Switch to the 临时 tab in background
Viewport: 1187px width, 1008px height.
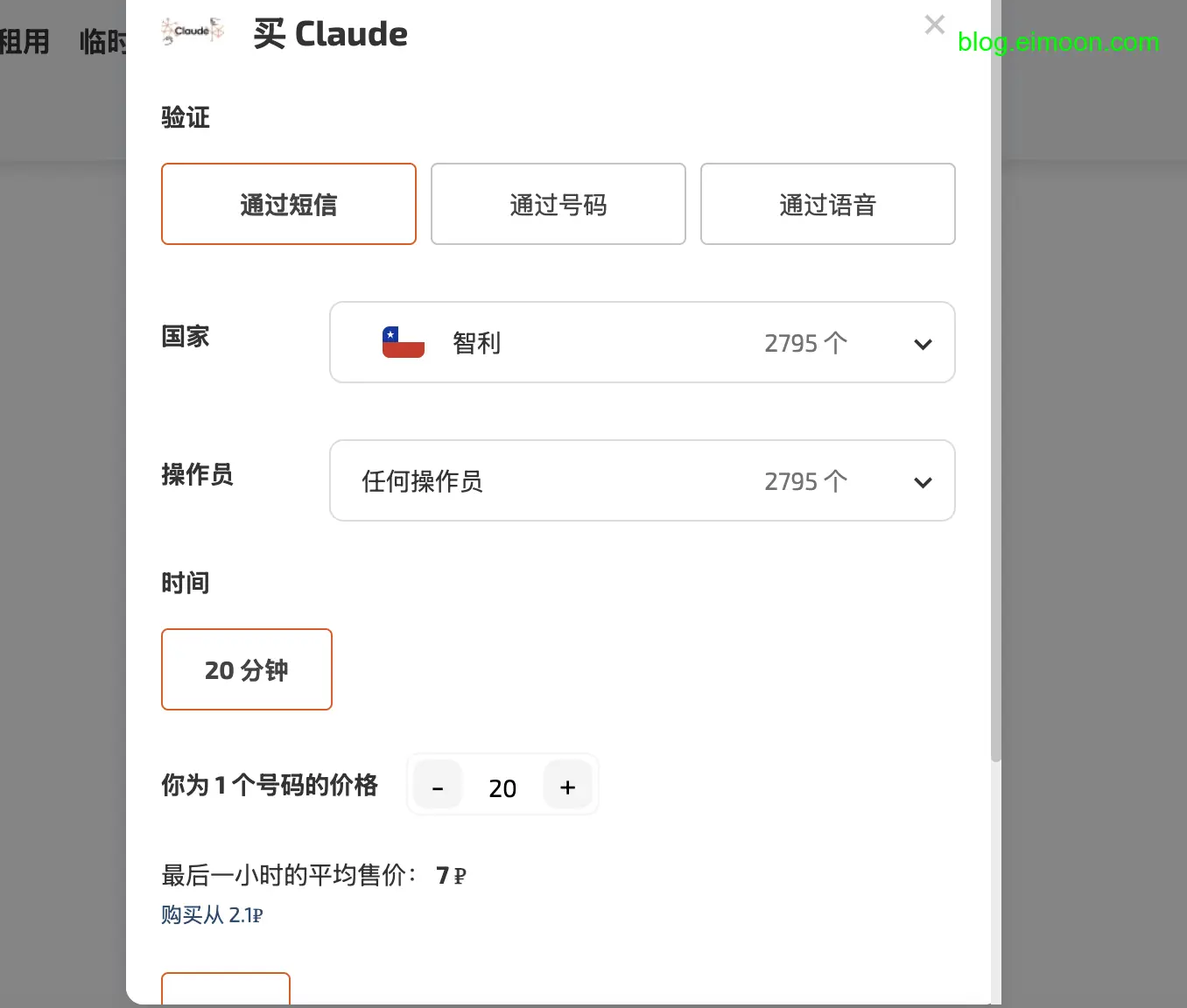[103, 41]
